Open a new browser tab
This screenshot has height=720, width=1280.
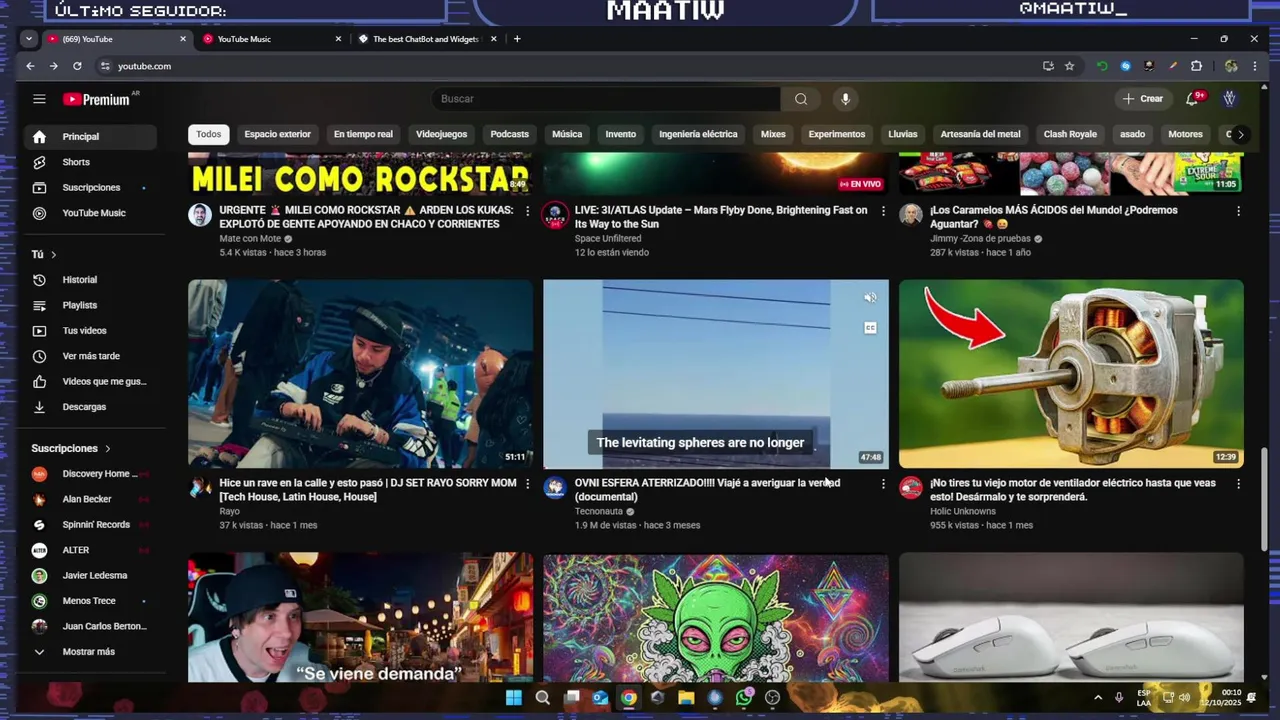(517, 39)
